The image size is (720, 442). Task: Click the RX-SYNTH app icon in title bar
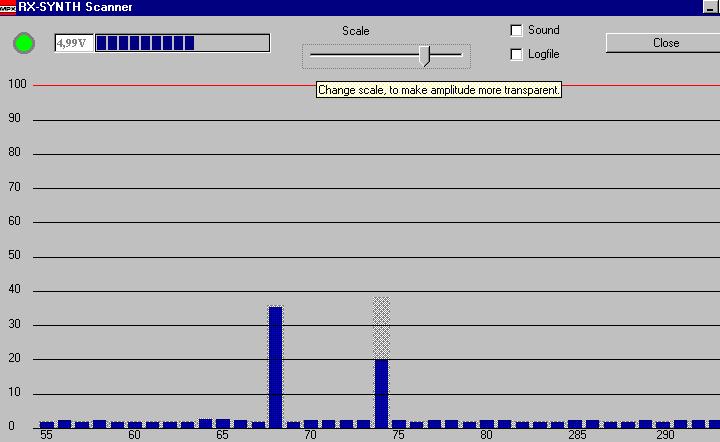coord(8,7)
